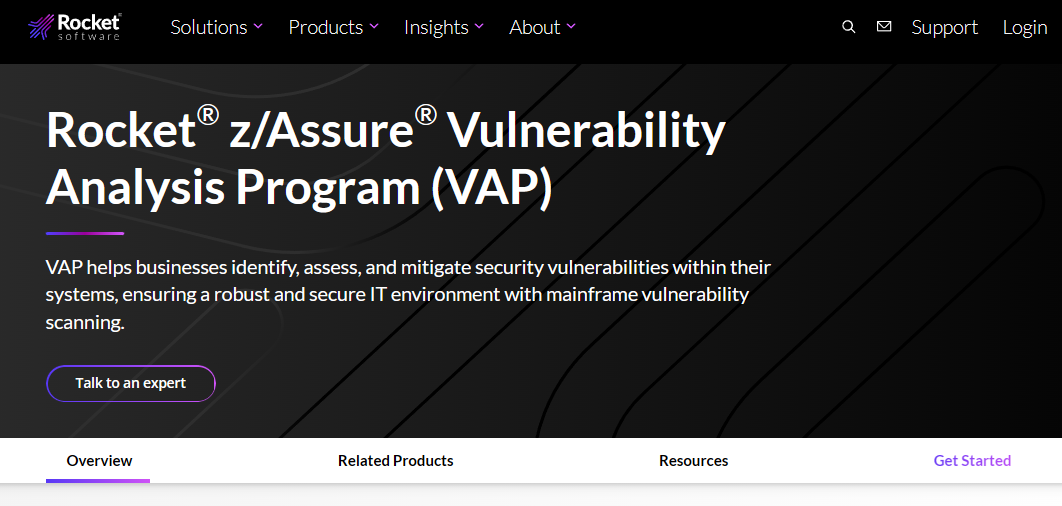Go to the Support link
The width and height of the screenshot is (1062, 506).
pyautogui.click(x=944, y=27)
